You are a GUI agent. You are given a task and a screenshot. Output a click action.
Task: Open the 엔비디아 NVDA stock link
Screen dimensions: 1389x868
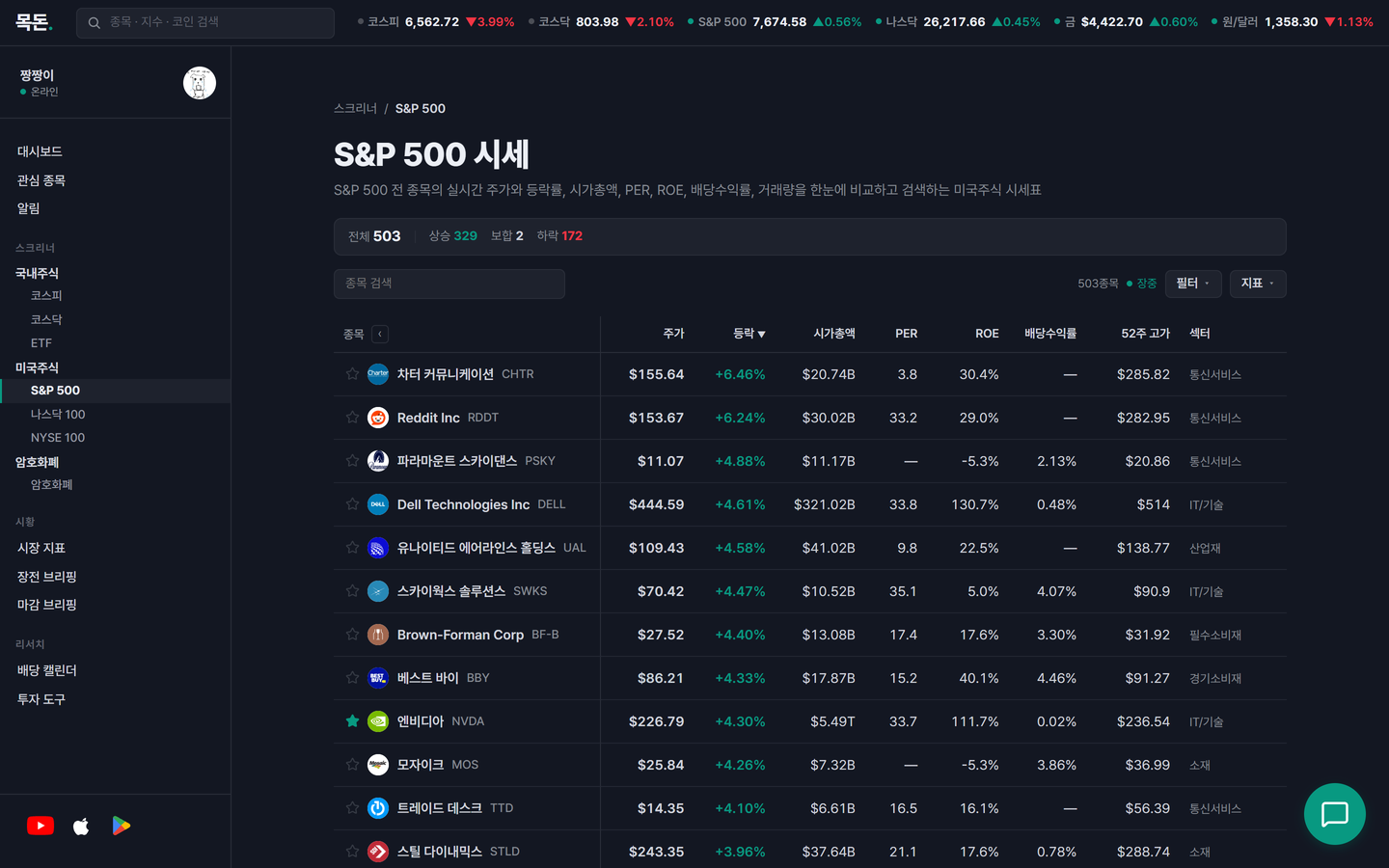pyautogui.click(x=441, y=721)
